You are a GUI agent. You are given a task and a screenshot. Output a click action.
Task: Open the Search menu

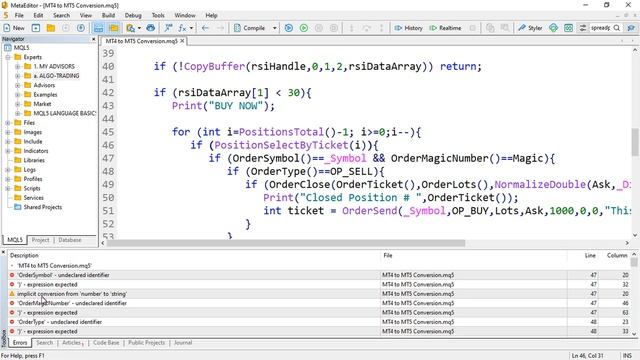[x=62, y=16]
